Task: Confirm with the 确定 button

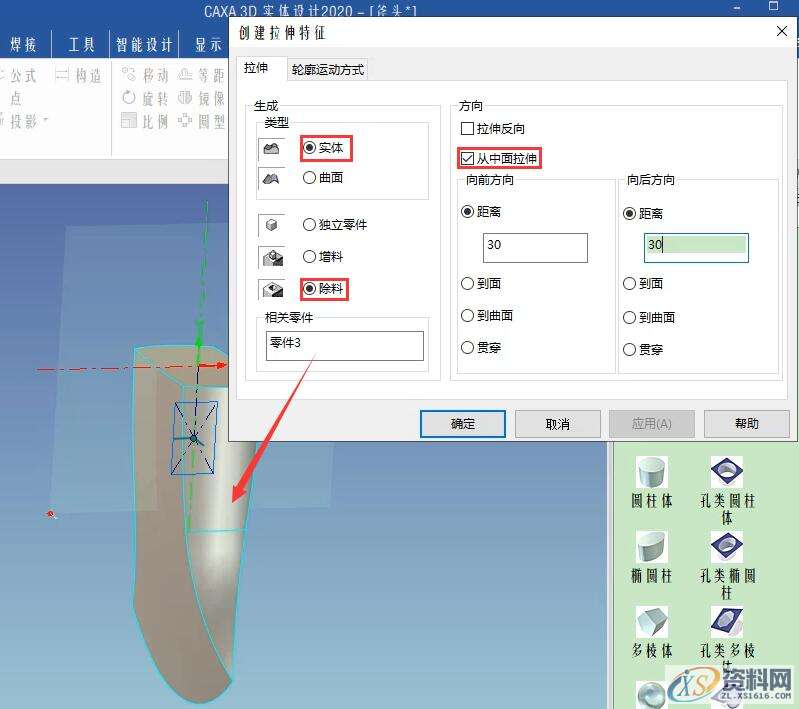Action: [463, 424]
